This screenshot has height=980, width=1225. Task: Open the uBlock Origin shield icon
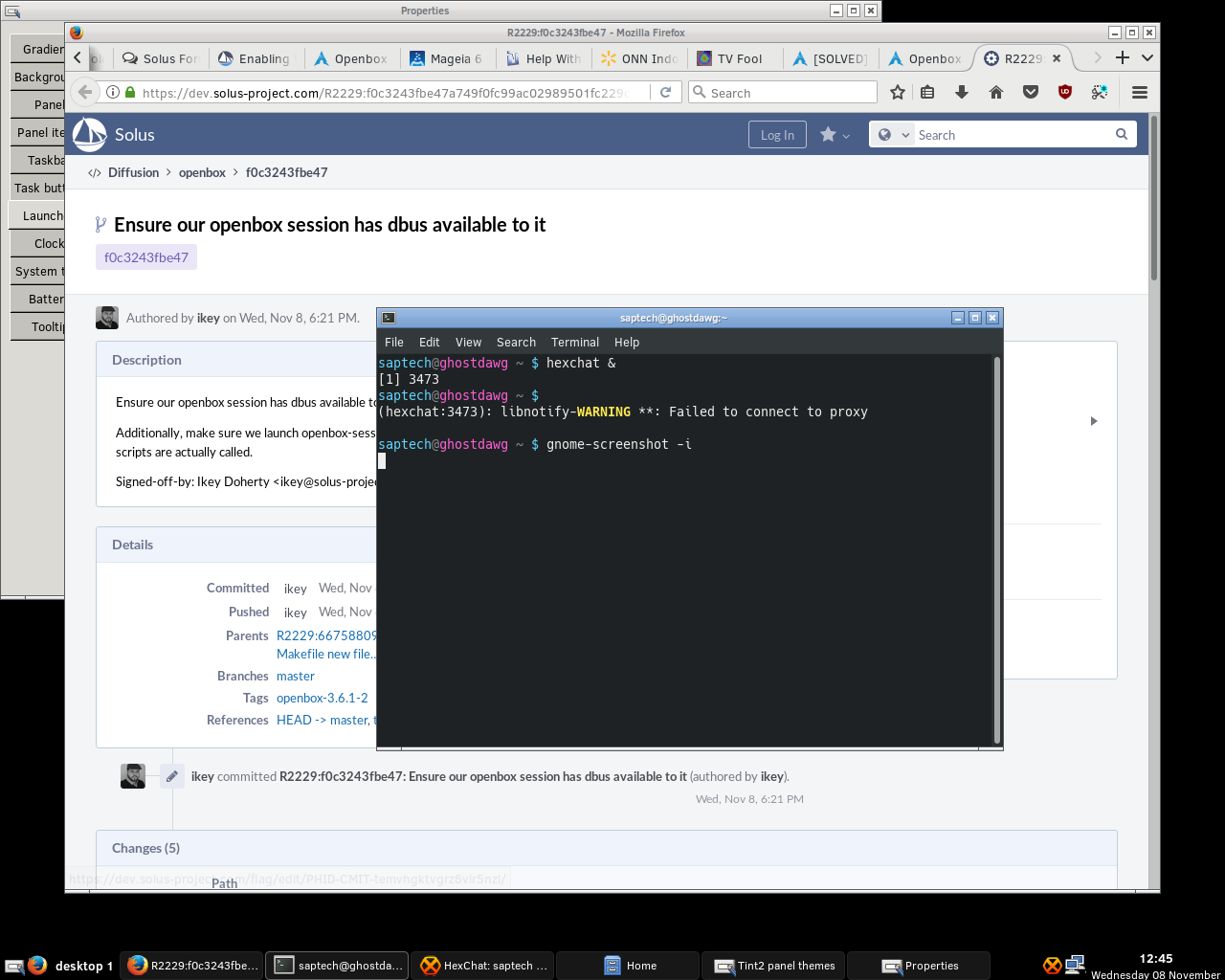click(1064, 92)
